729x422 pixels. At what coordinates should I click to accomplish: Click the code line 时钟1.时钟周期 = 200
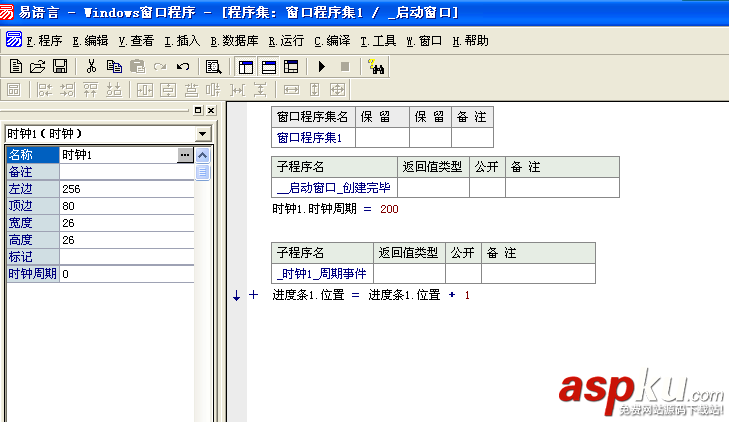point(335,209)
